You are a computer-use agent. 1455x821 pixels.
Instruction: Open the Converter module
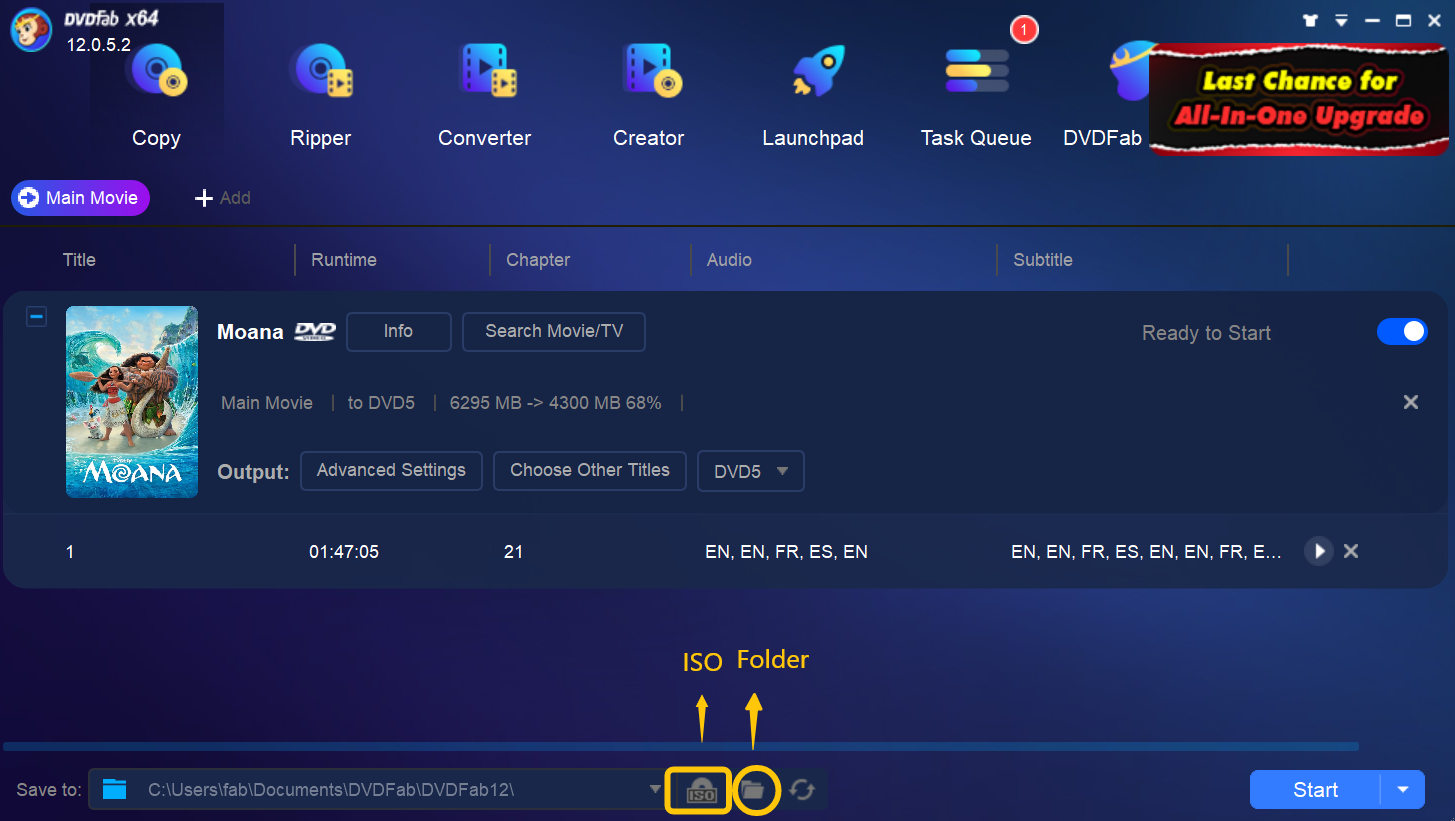click(485, 95)
